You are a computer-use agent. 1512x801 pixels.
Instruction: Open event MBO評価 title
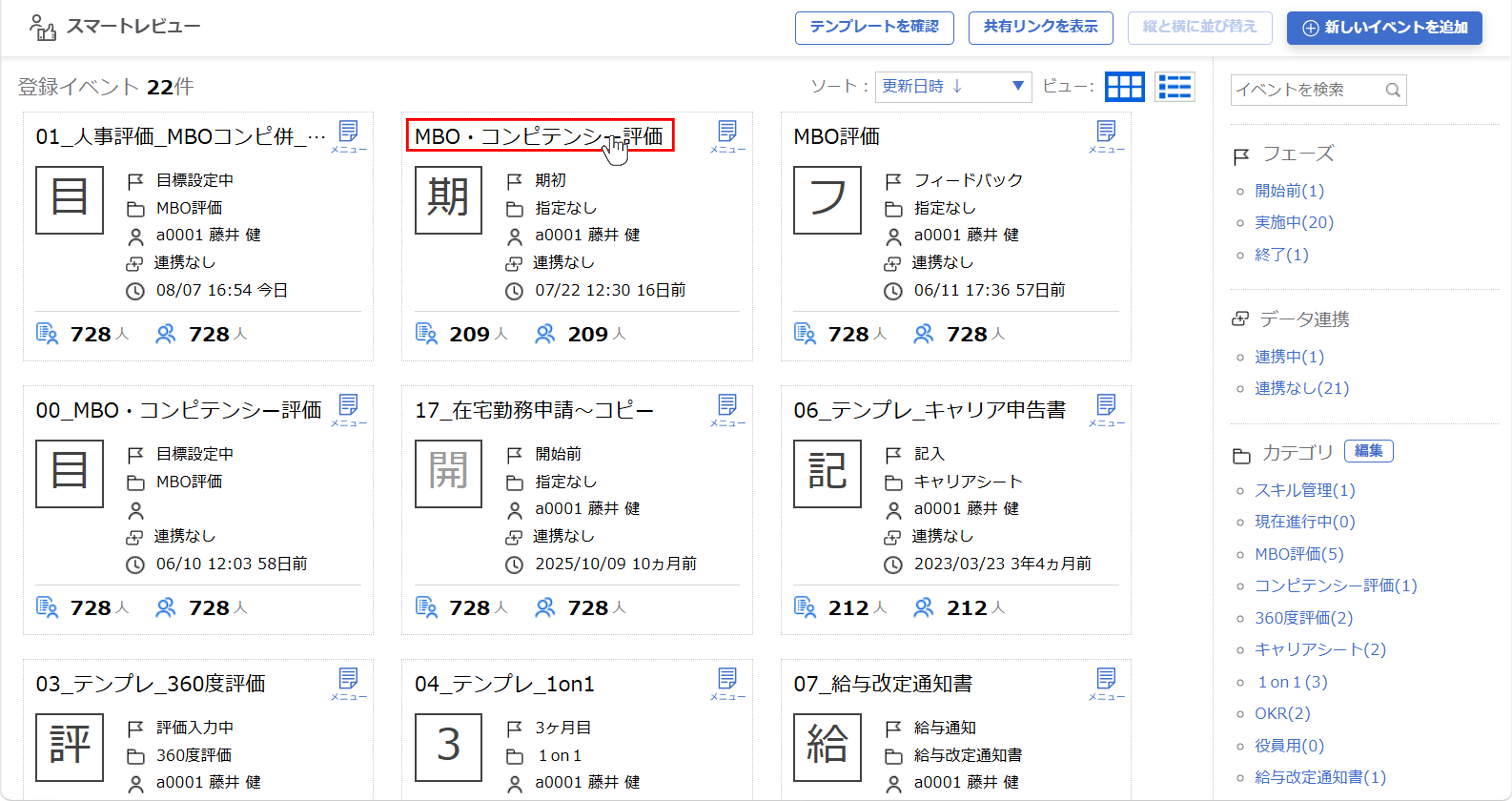click(x=836, y=136)
